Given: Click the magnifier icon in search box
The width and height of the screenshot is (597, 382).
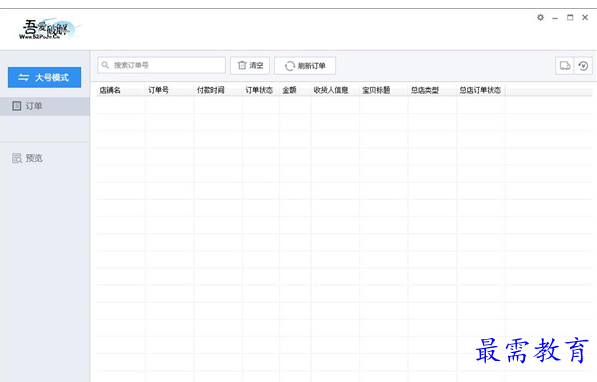Looking at the screenshot, I should pos(105,65).
